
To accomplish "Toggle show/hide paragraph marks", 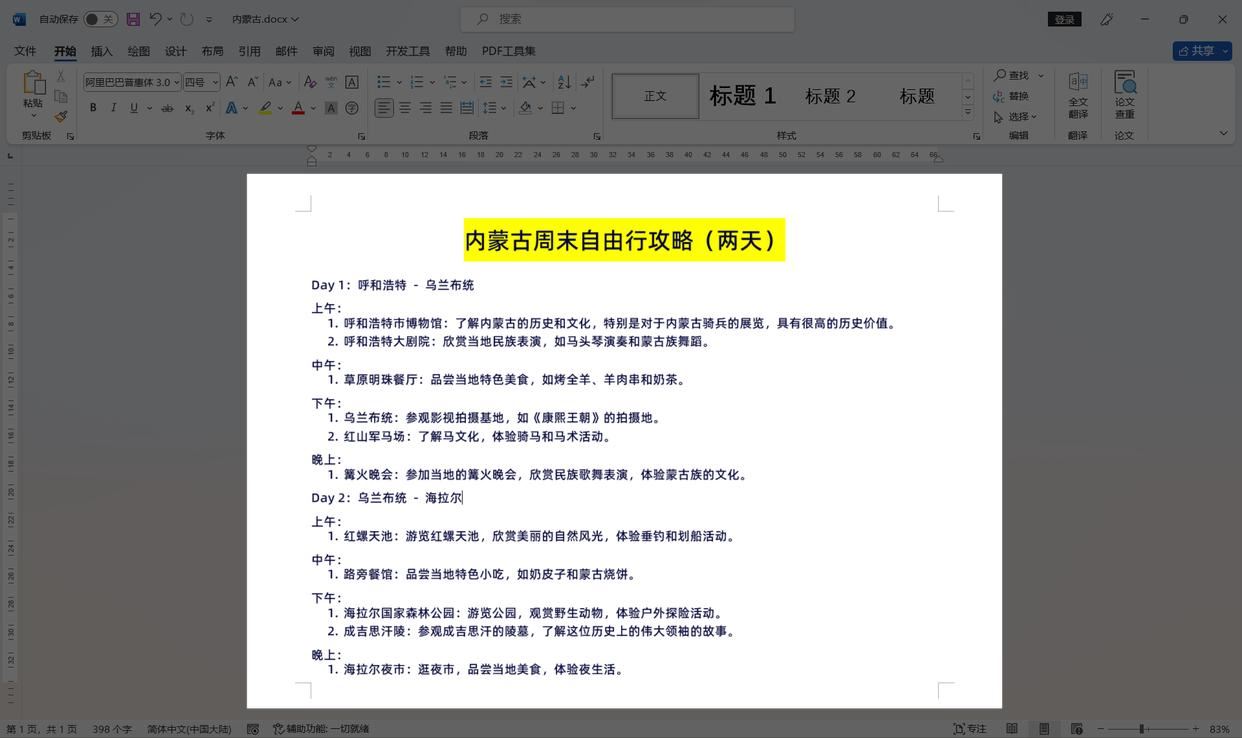I will tap(588, 82).
